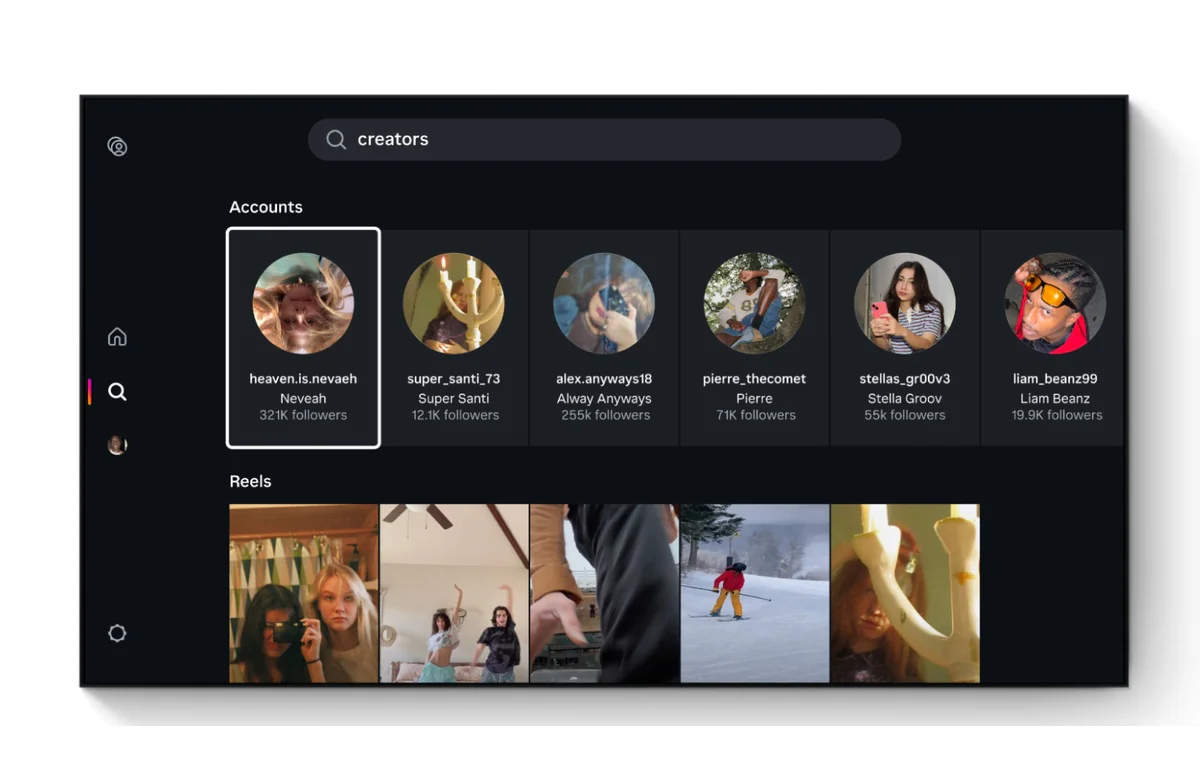1200x778 pixels.
Task: Open liam_beanz99 profile picture
Action: (1055, 303)
